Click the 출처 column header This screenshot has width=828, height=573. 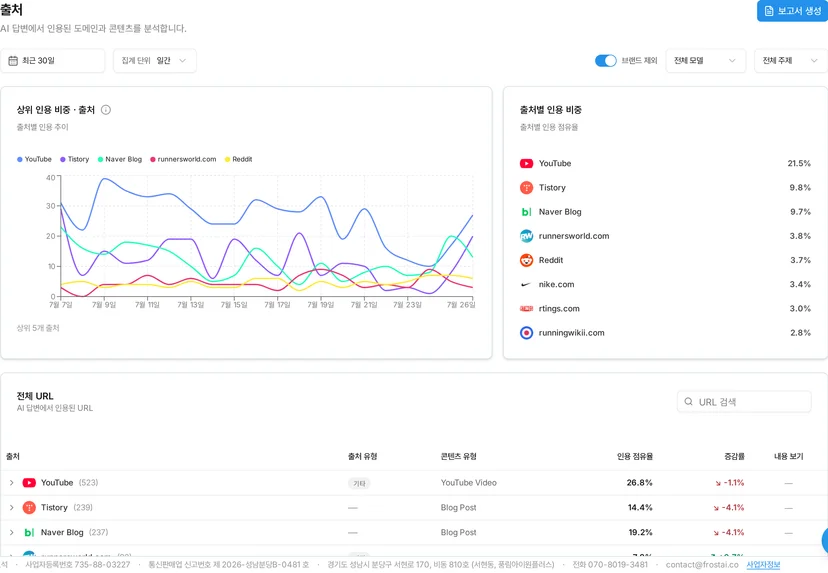pos(13,456)
